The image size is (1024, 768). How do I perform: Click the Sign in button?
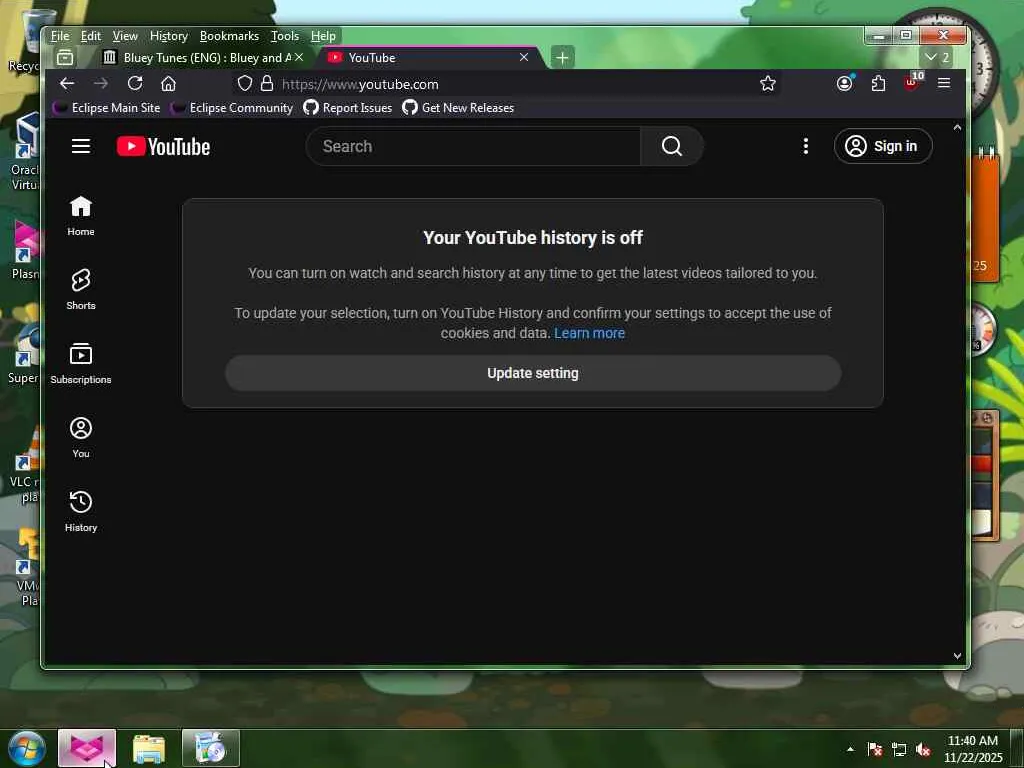tap(883, 146)
